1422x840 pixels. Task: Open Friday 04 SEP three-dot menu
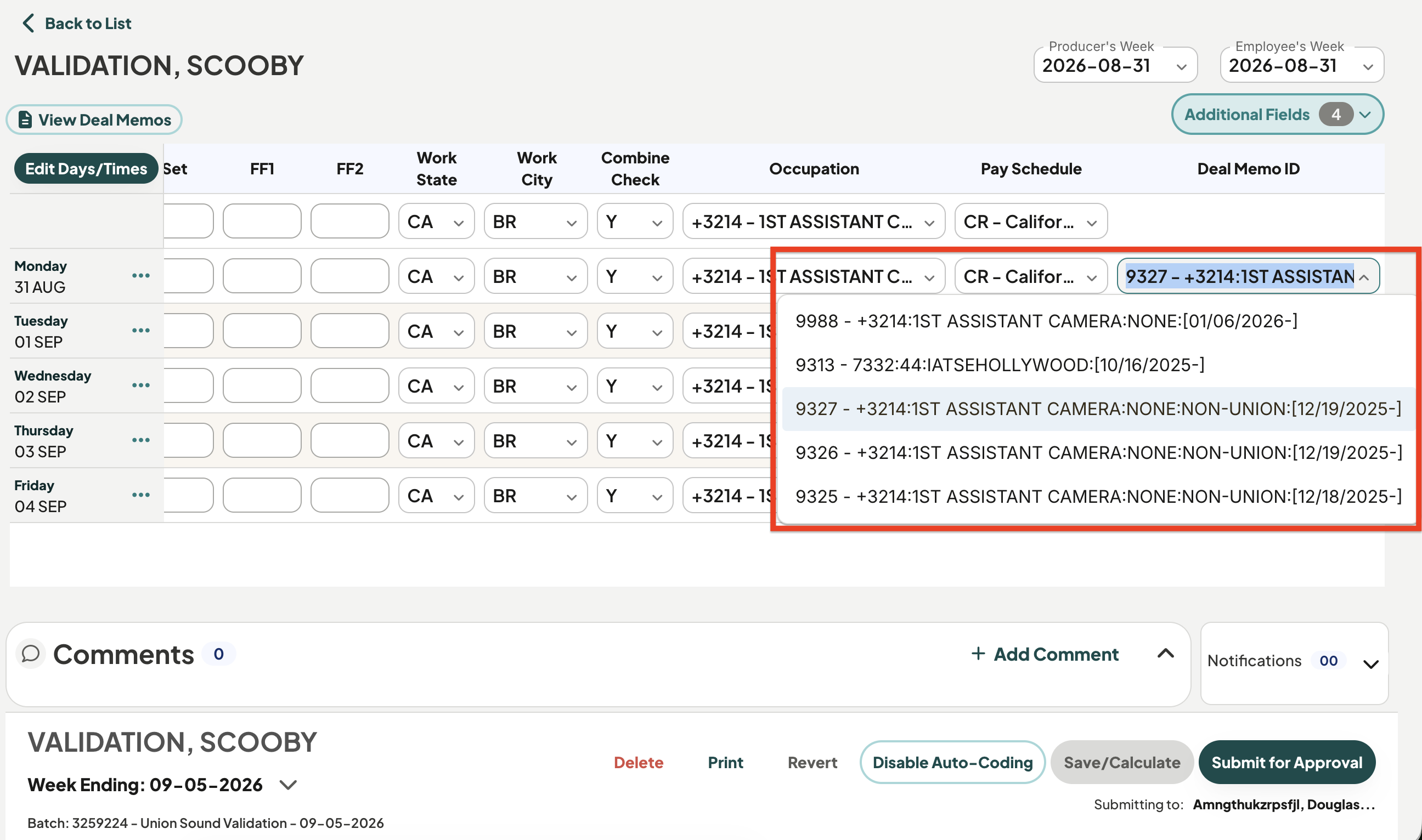[141, 495]
